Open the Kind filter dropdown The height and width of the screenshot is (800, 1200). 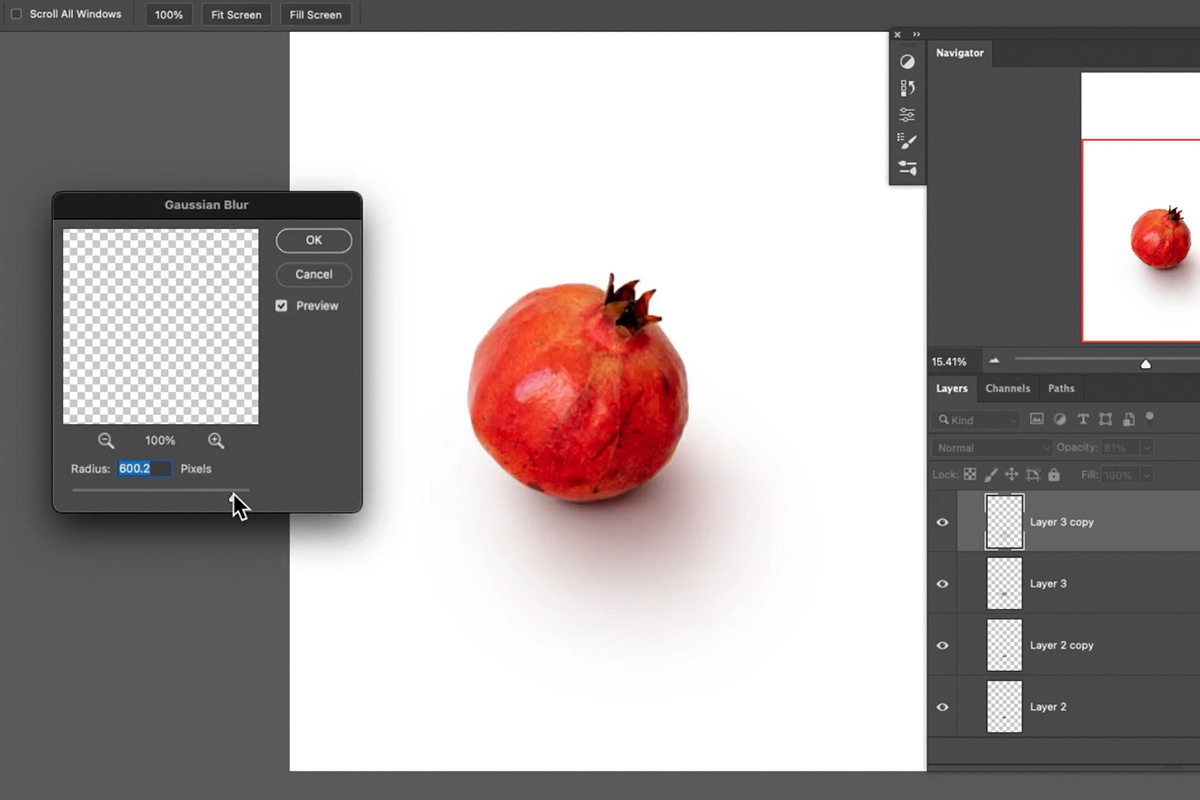[x=975, y=419]
